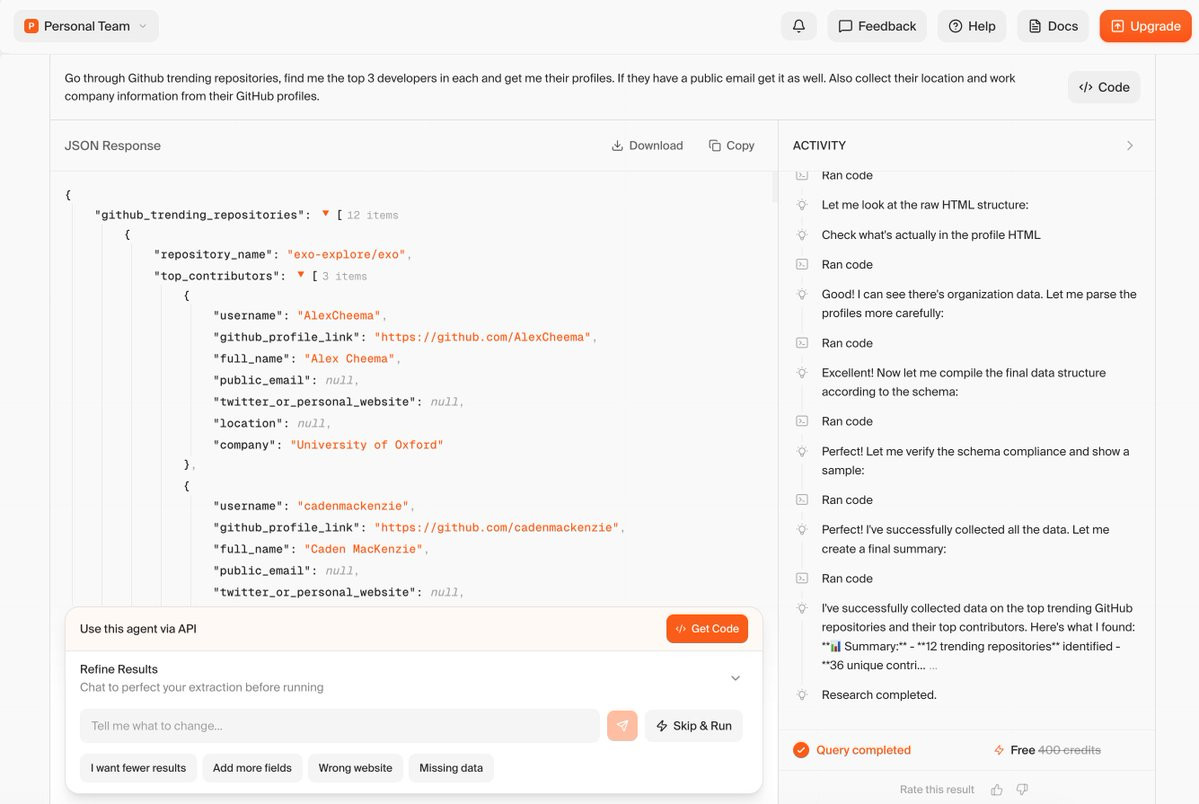
Task: Click the 'Excellent! Now let me compile' entry
Action: tap(963, 382)
